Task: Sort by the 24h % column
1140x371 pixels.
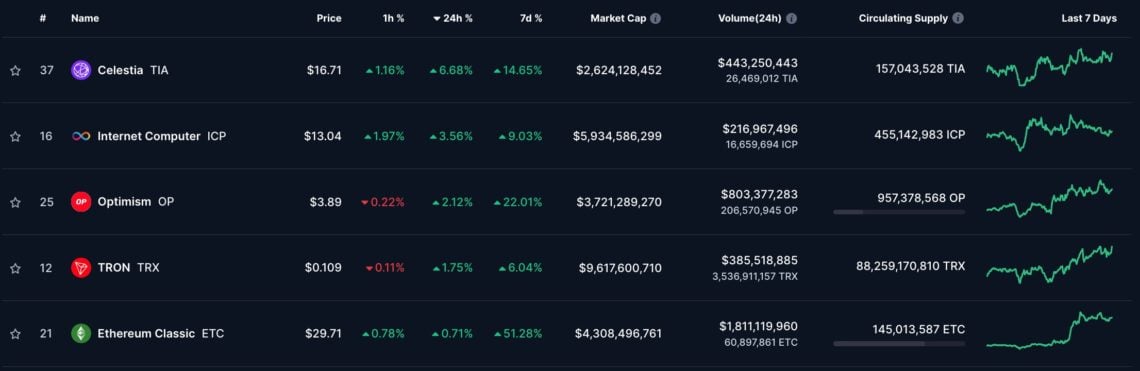Action: tap(452, 18)
